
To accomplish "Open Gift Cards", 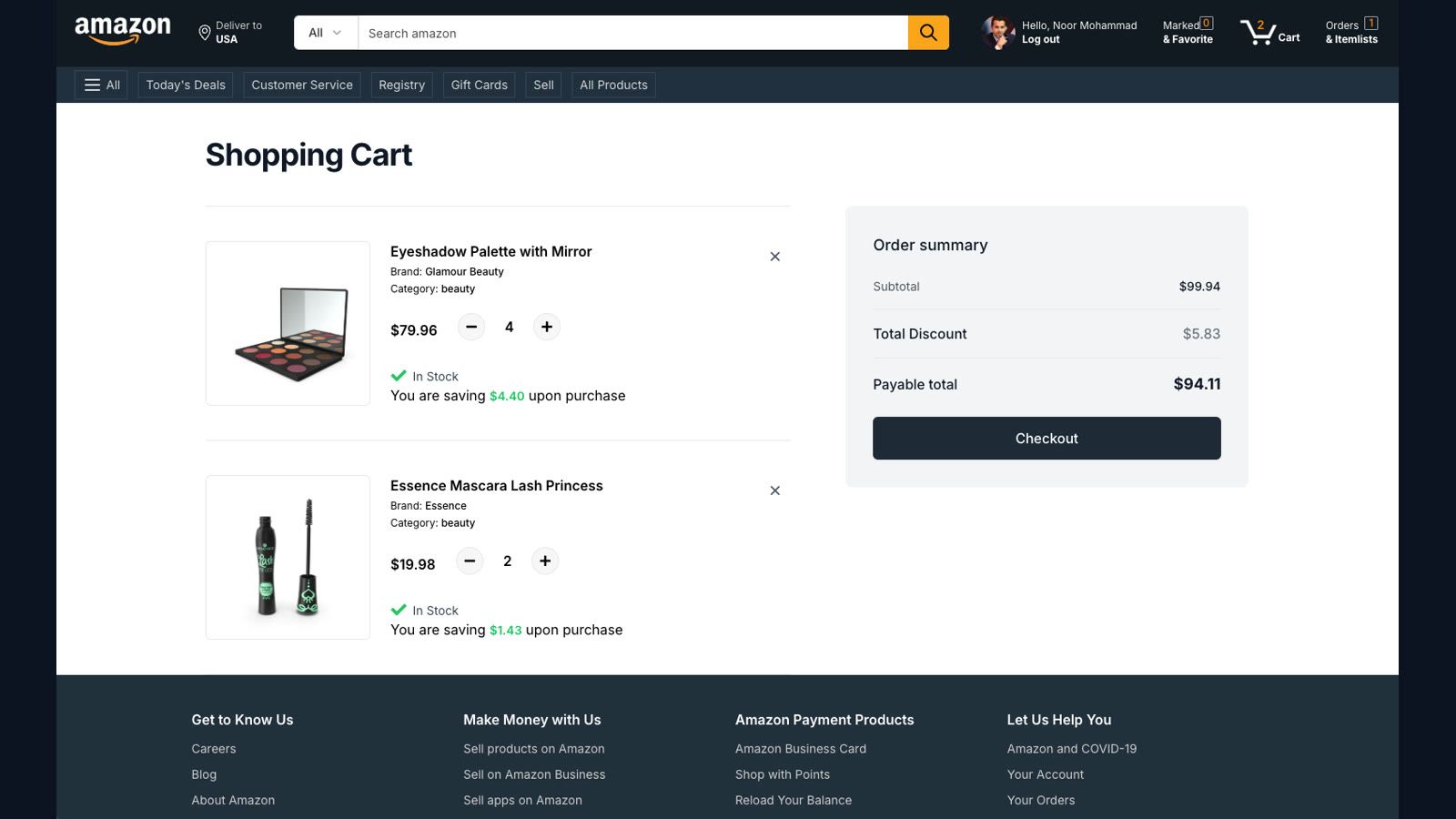I will point(480,85).
